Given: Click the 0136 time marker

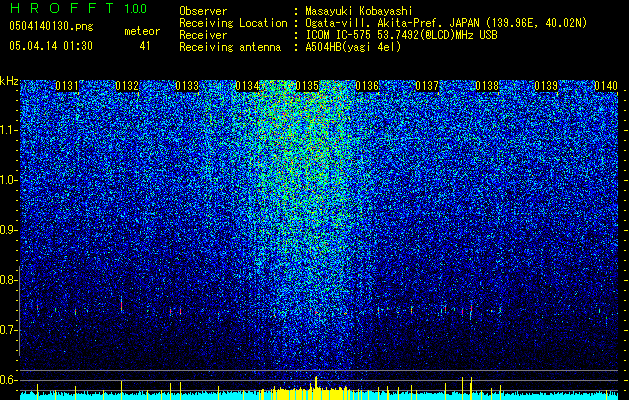Looking at the screenshot, I should pyautogui.click(x=367, y=86).
